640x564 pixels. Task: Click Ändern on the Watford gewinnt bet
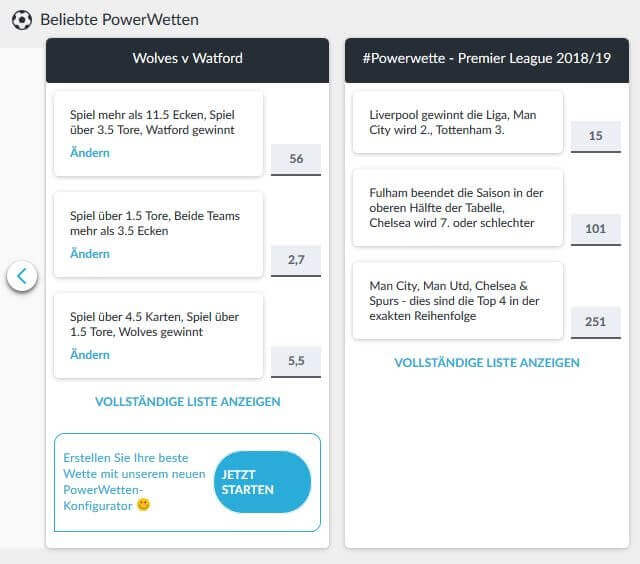[90, 153]
